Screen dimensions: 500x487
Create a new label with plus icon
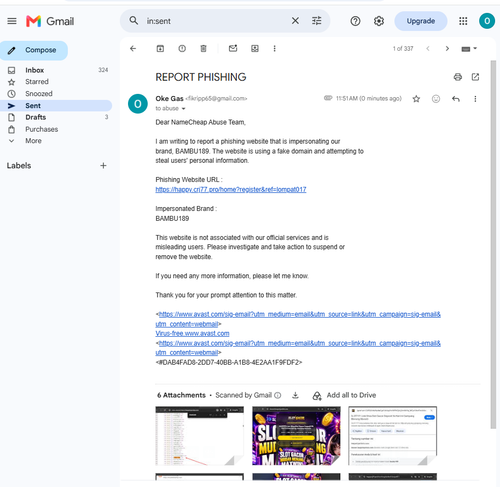[103, 166]
